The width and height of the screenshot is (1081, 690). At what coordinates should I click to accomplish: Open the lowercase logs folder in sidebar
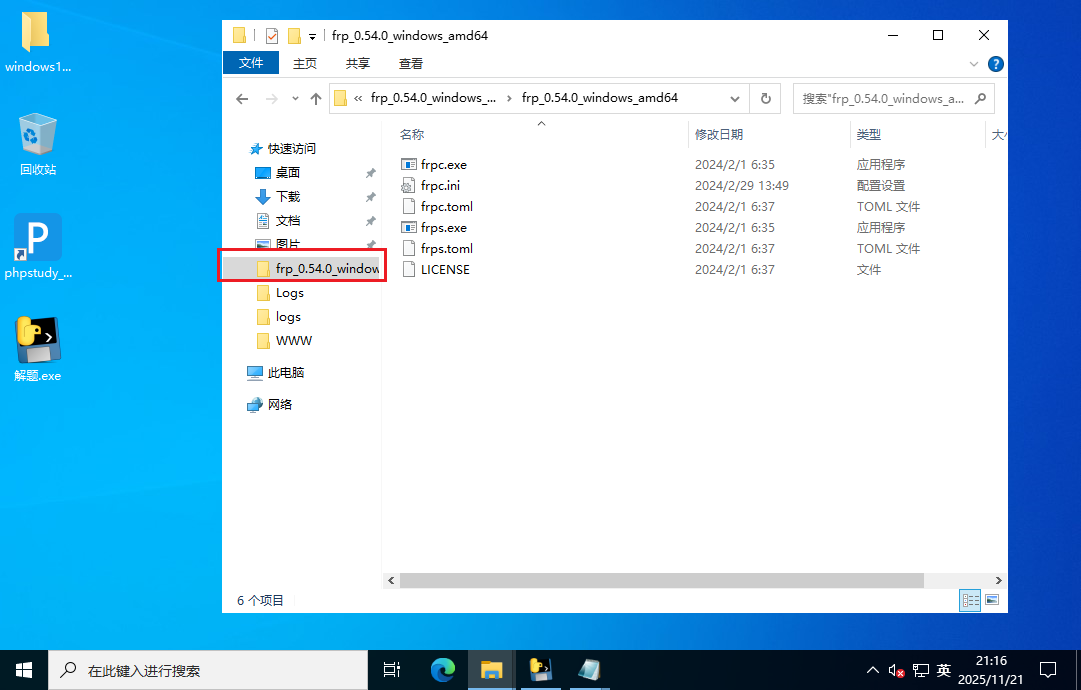(279, 317)
